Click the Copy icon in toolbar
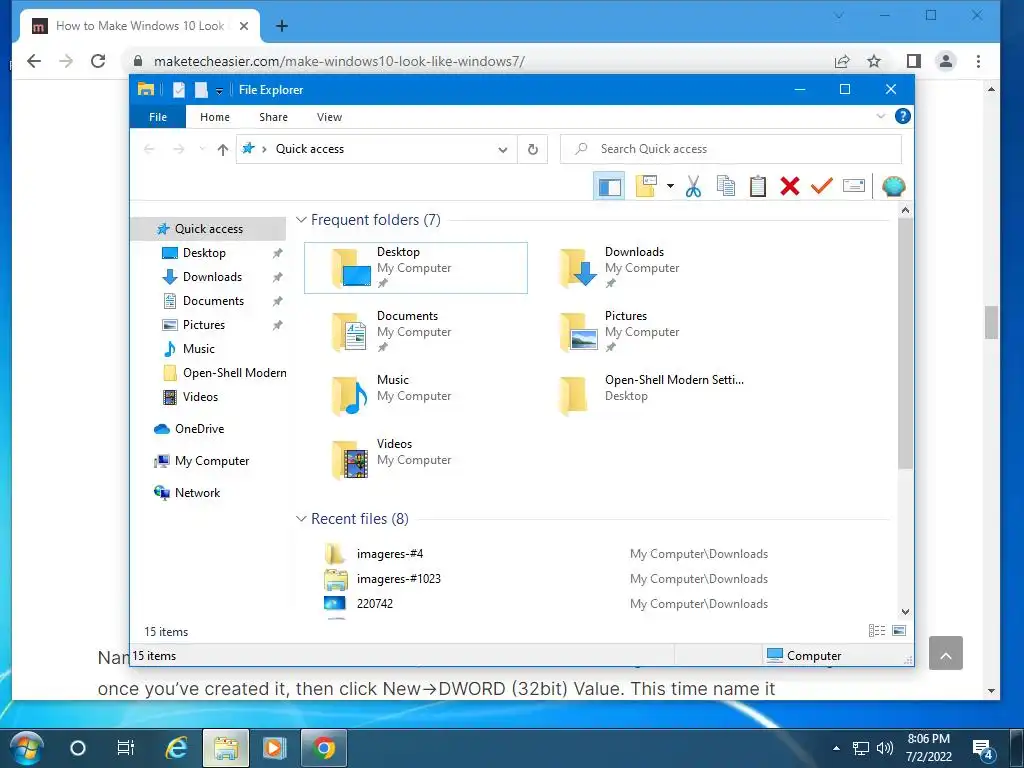 726,186
